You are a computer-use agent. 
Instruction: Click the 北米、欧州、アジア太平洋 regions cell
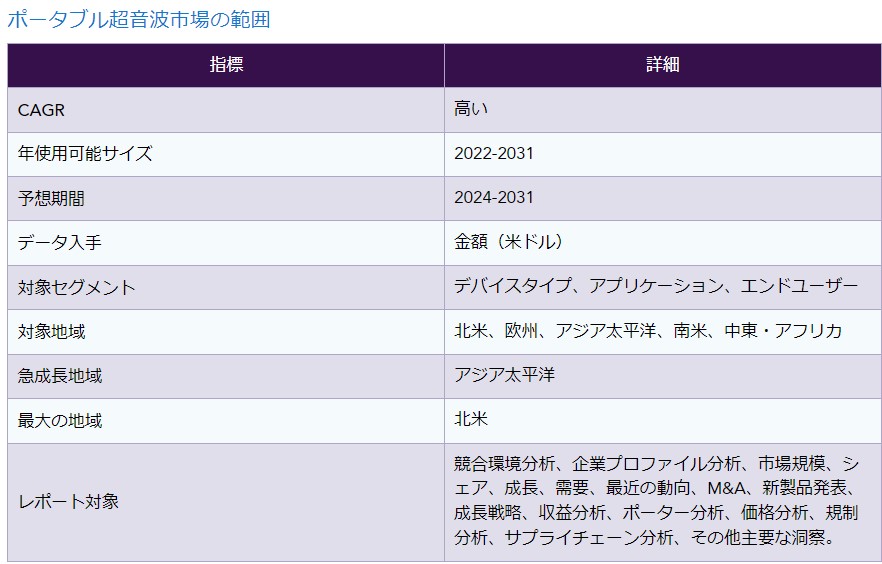click(x=663, y=331)
